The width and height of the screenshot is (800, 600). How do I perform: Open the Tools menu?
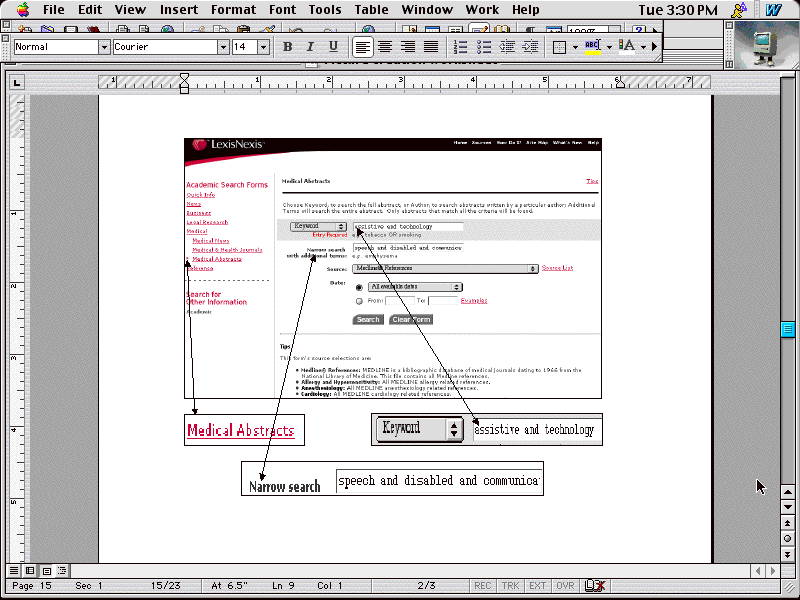327,9
